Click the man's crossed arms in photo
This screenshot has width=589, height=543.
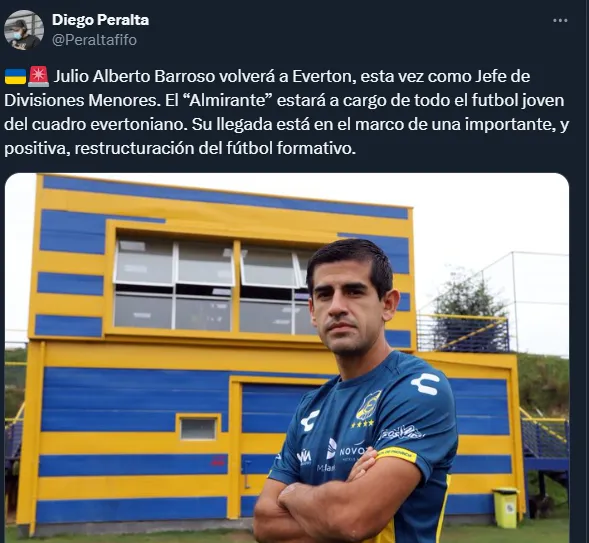point(338,499)
